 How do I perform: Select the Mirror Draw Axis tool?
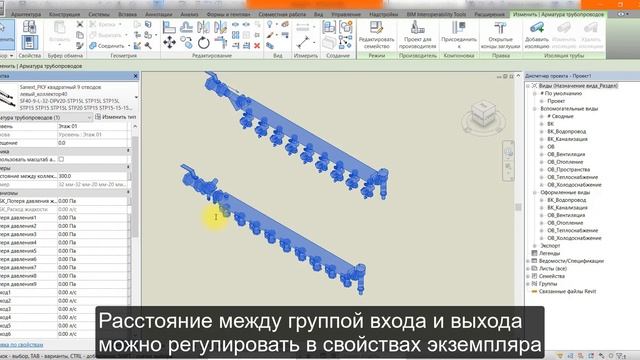coord(220,27)
